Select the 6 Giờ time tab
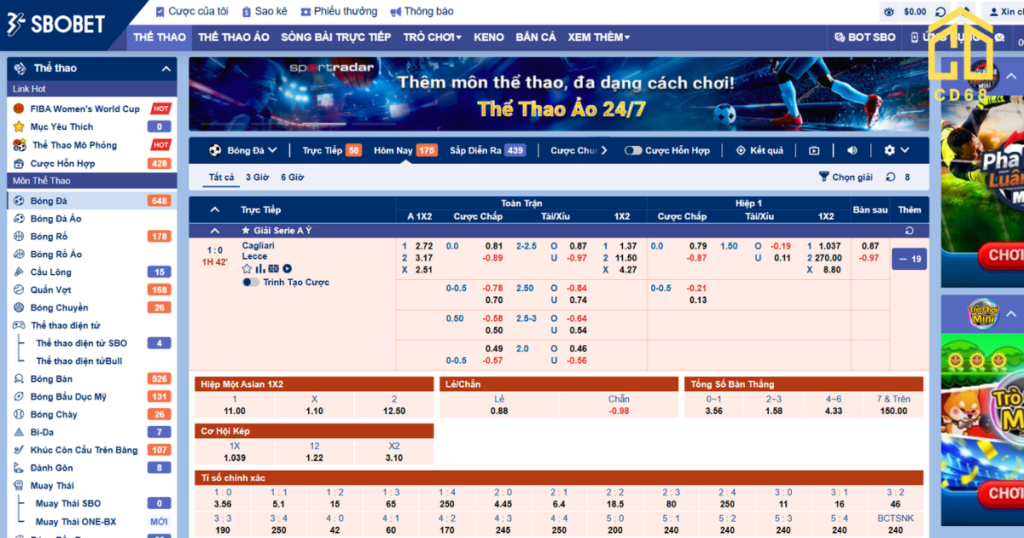The height and width of the screenshot is (538, 1024). 292,177
